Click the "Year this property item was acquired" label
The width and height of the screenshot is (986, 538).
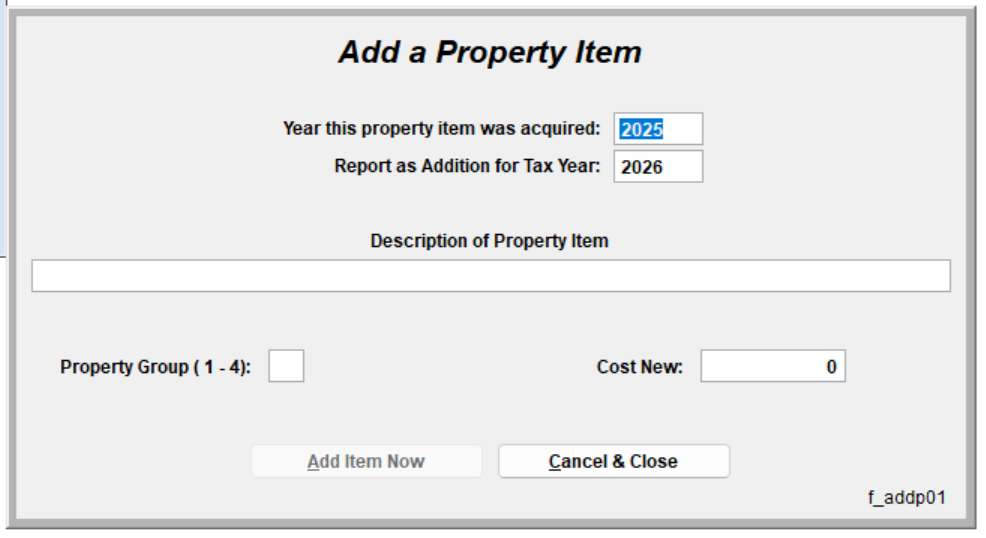[x=441, y=129]
